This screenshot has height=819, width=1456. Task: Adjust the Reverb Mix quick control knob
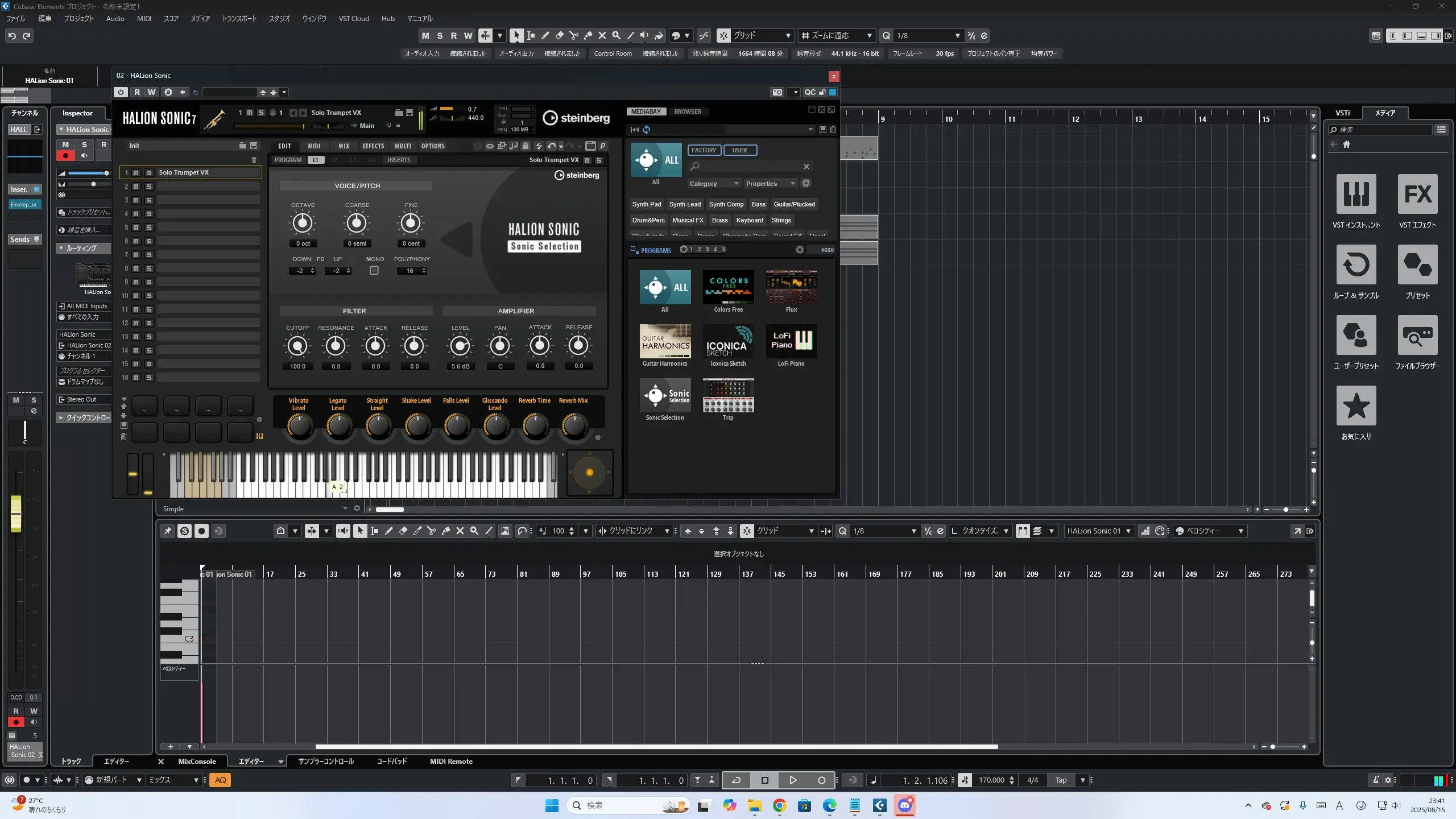tap(574, 425)
